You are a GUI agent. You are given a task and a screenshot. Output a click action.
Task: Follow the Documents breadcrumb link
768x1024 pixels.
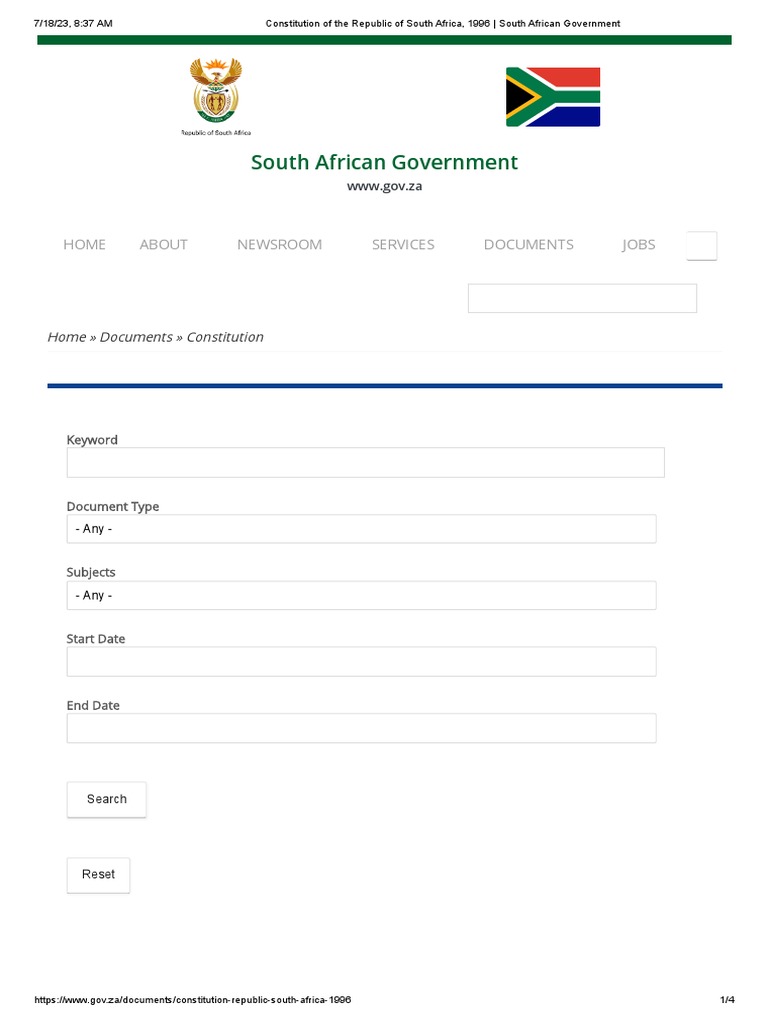(136, 337)
